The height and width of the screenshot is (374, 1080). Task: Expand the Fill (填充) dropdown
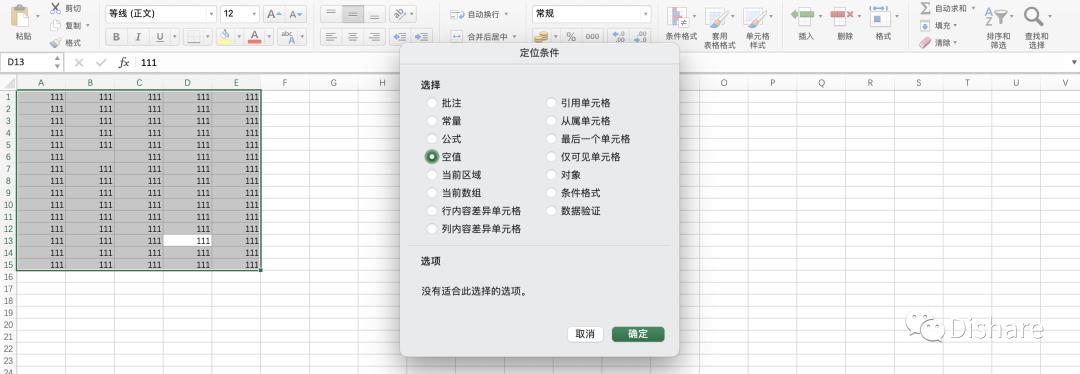click(x=956, y=25)
